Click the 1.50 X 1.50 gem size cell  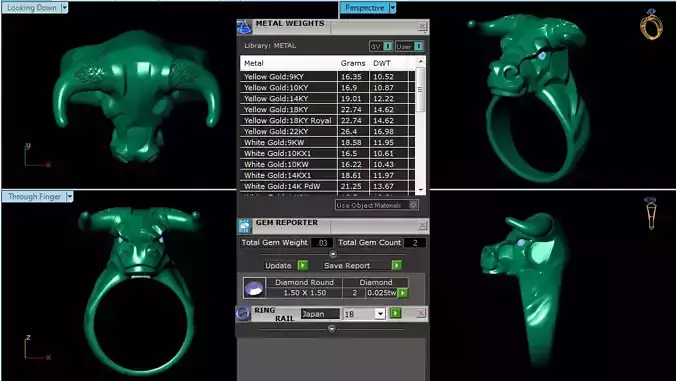304,293
